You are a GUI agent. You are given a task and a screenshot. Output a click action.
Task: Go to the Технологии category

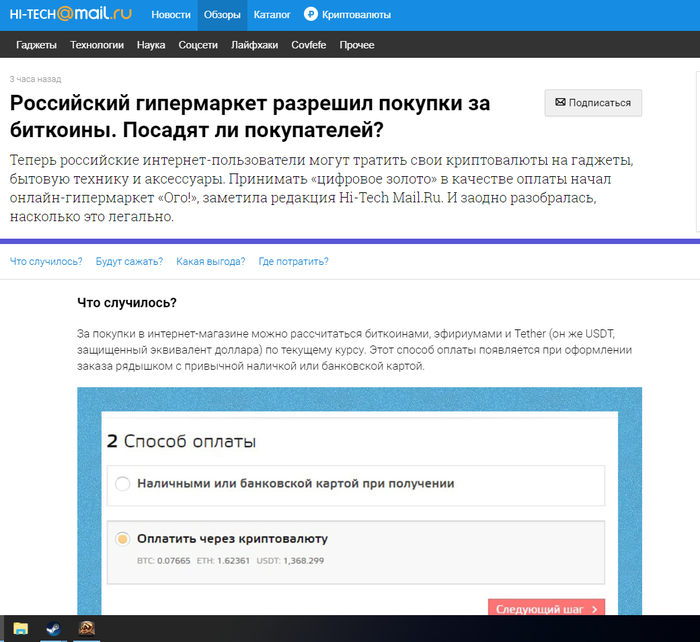point(97,45)
